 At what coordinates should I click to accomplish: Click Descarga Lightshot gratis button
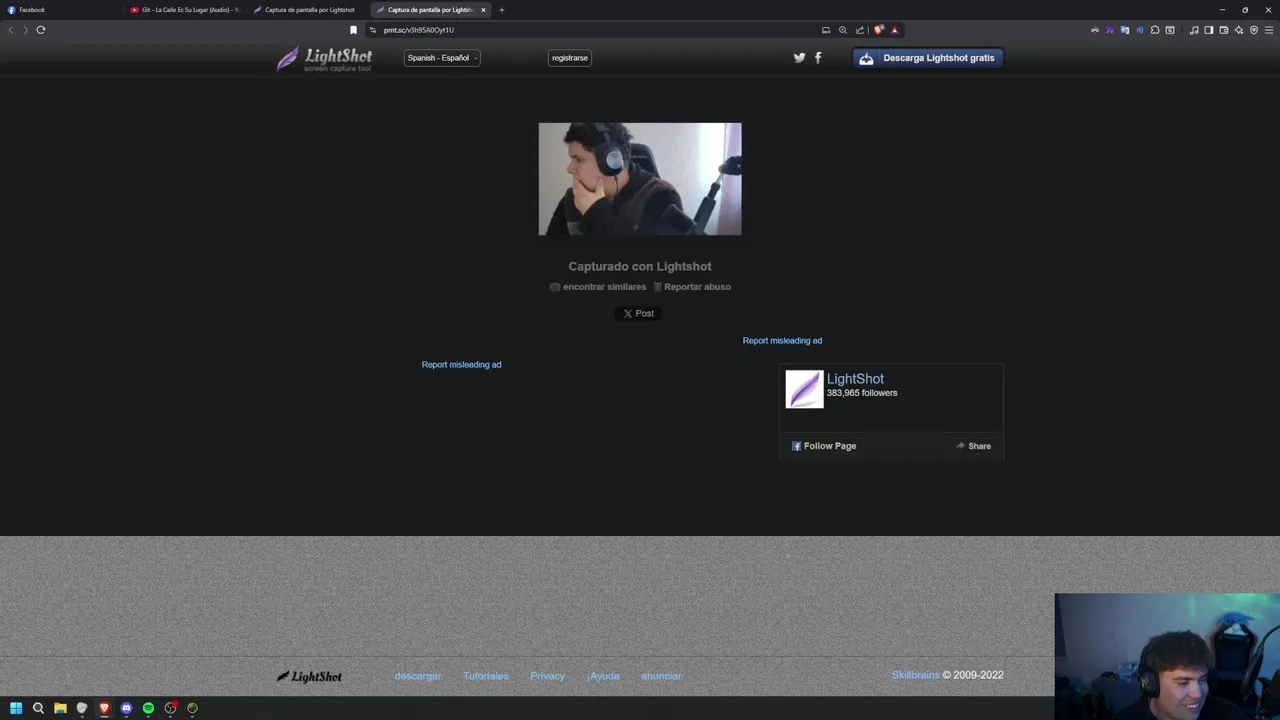(928, 58)
